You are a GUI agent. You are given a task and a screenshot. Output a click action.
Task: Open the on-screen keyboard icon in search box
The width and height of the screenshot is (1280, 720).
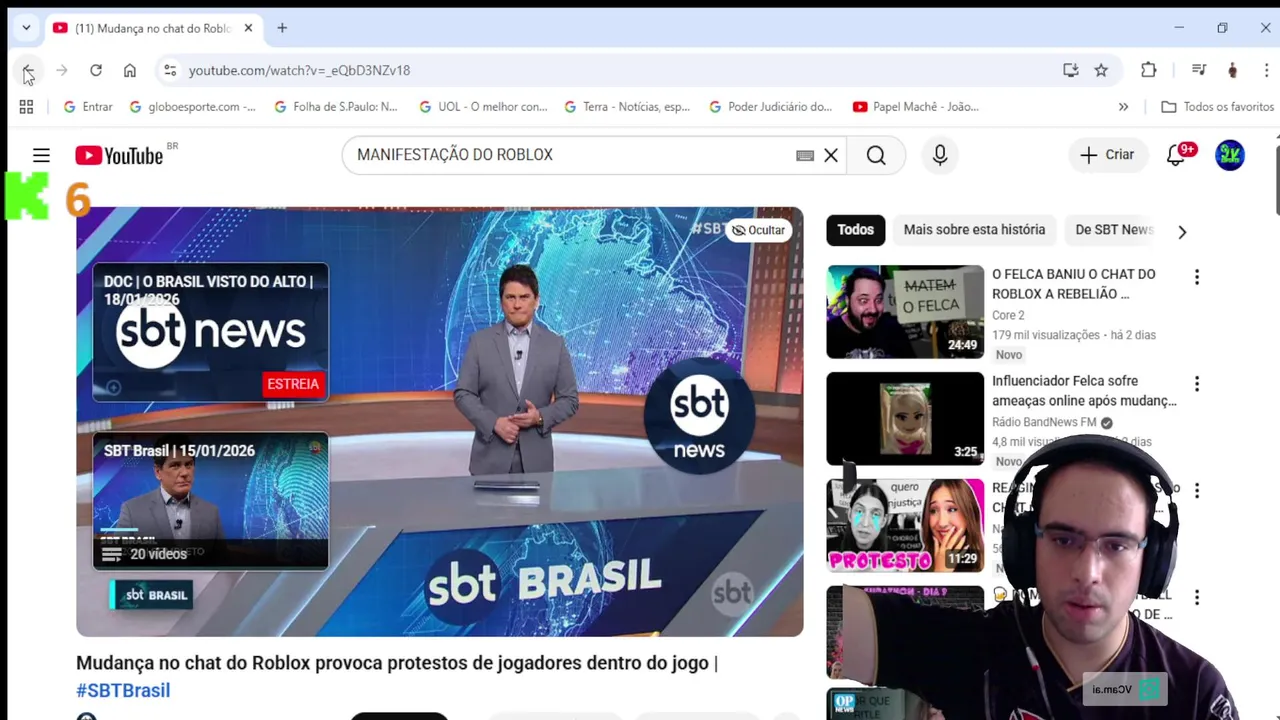coord(805,155)
